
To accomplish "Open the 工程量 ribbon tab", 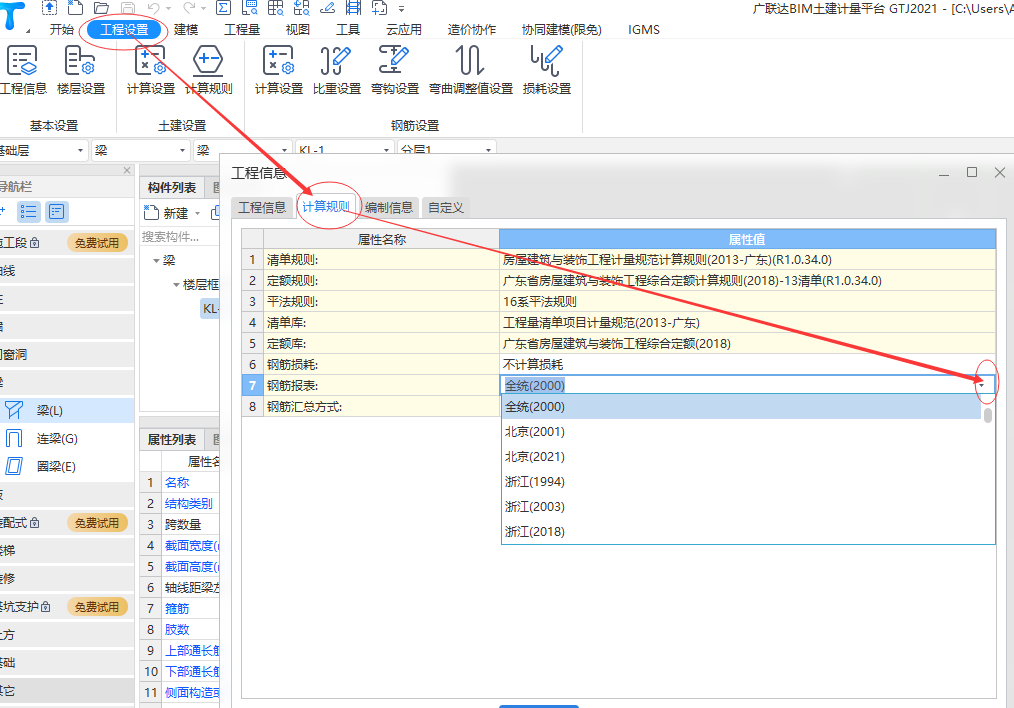I will click(x=242, y=30).
